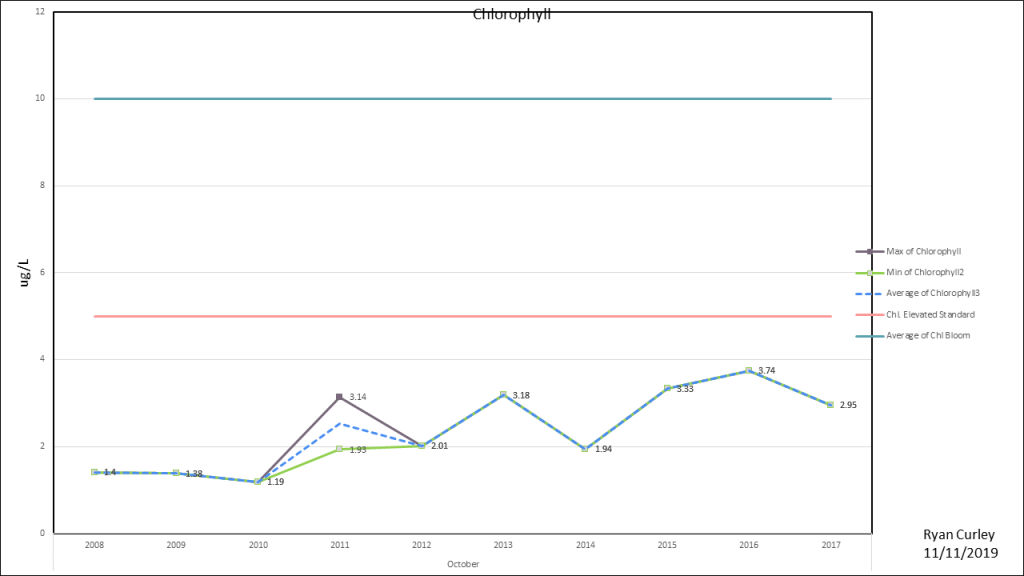
Task: Click the 1.94 data point marker for 2014
Action: coord(585,449)
